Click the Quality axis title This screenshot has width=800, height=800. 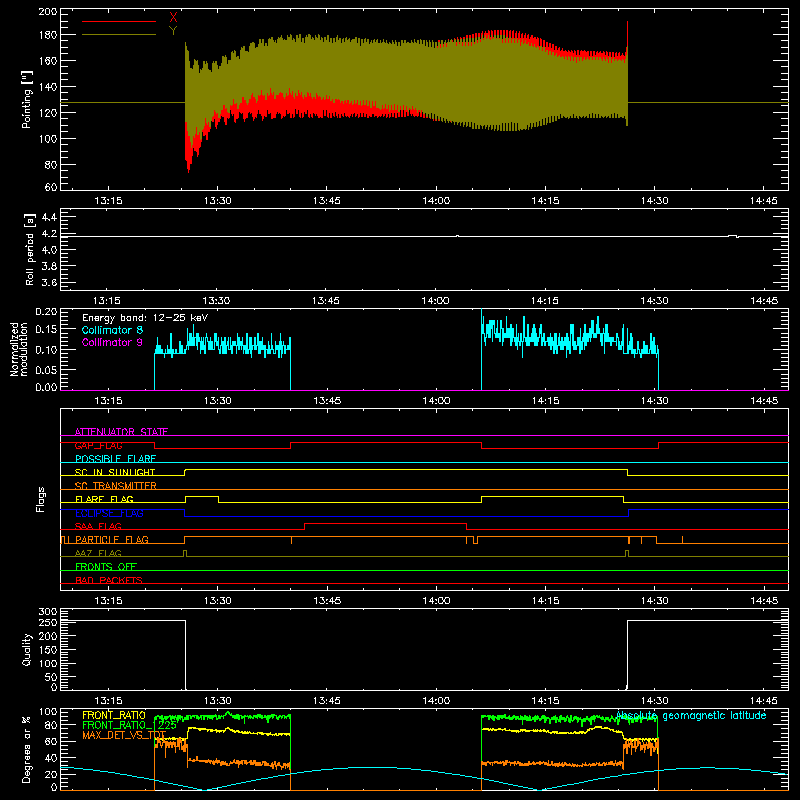pyautogui.click(x=27, y=649)
